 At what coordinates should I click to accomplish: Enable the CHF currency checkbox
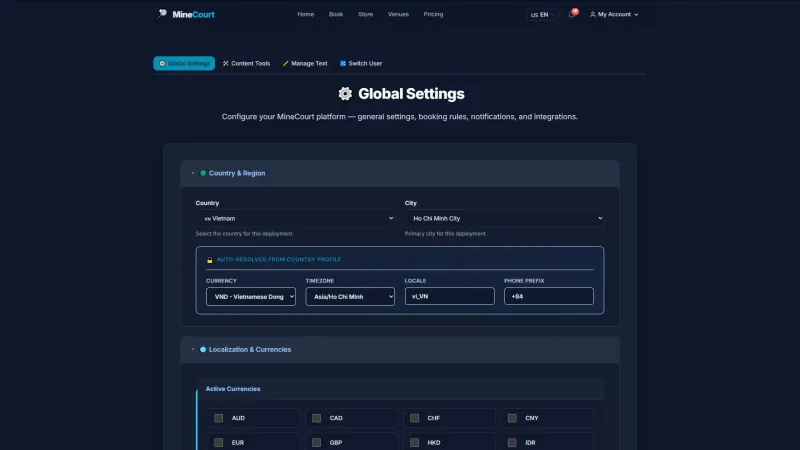coord(414,418)
